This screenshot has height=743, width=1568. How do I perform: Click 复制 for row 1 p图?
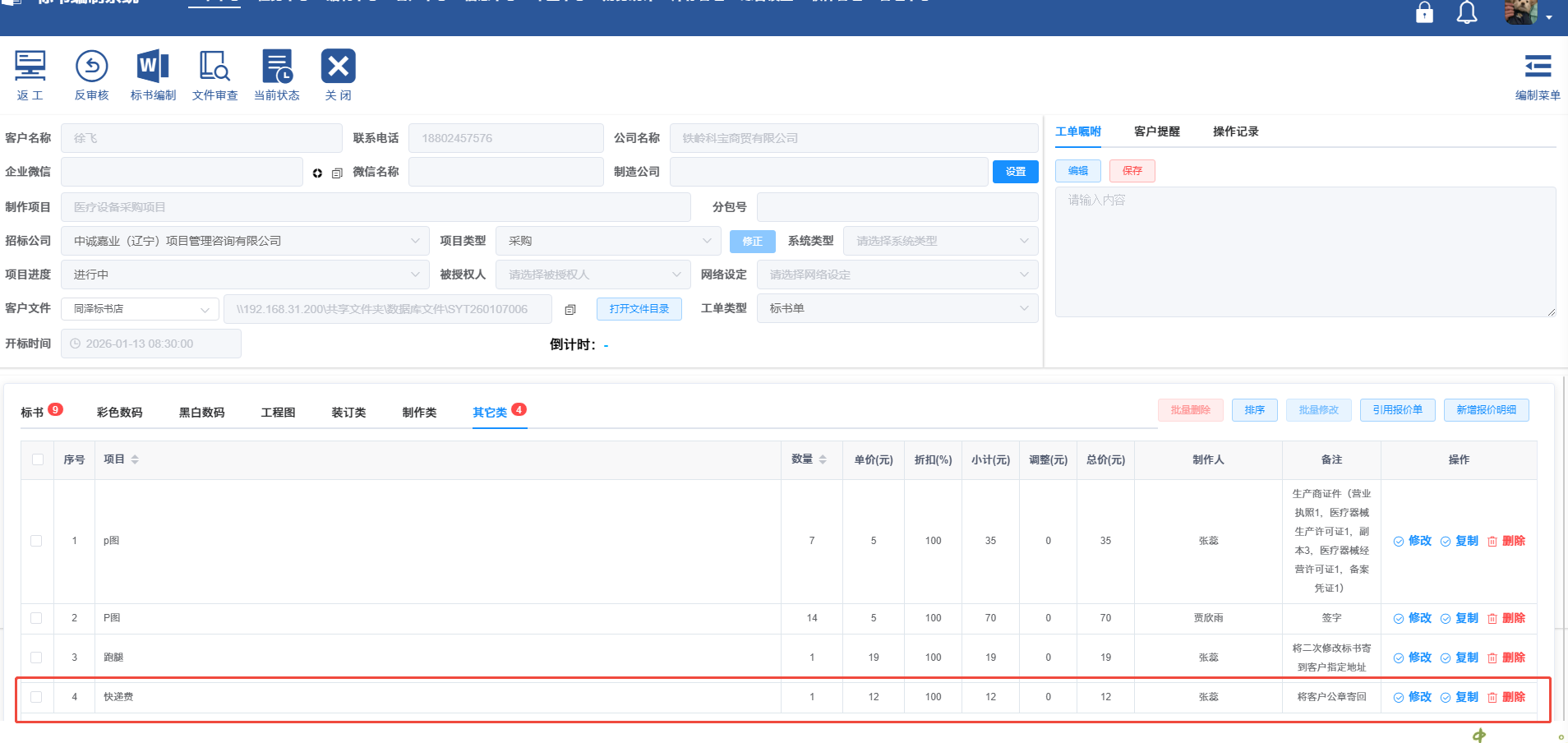(x=1460, y=541)
